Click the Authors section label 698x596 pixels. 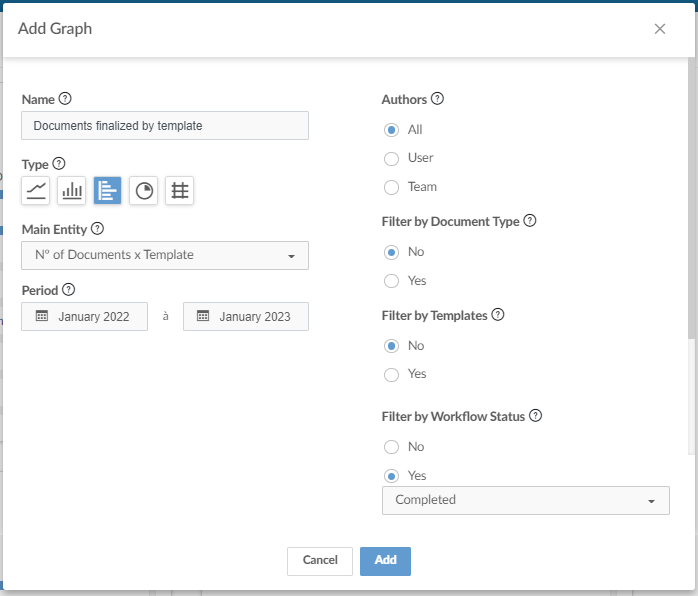click(404, 99)
